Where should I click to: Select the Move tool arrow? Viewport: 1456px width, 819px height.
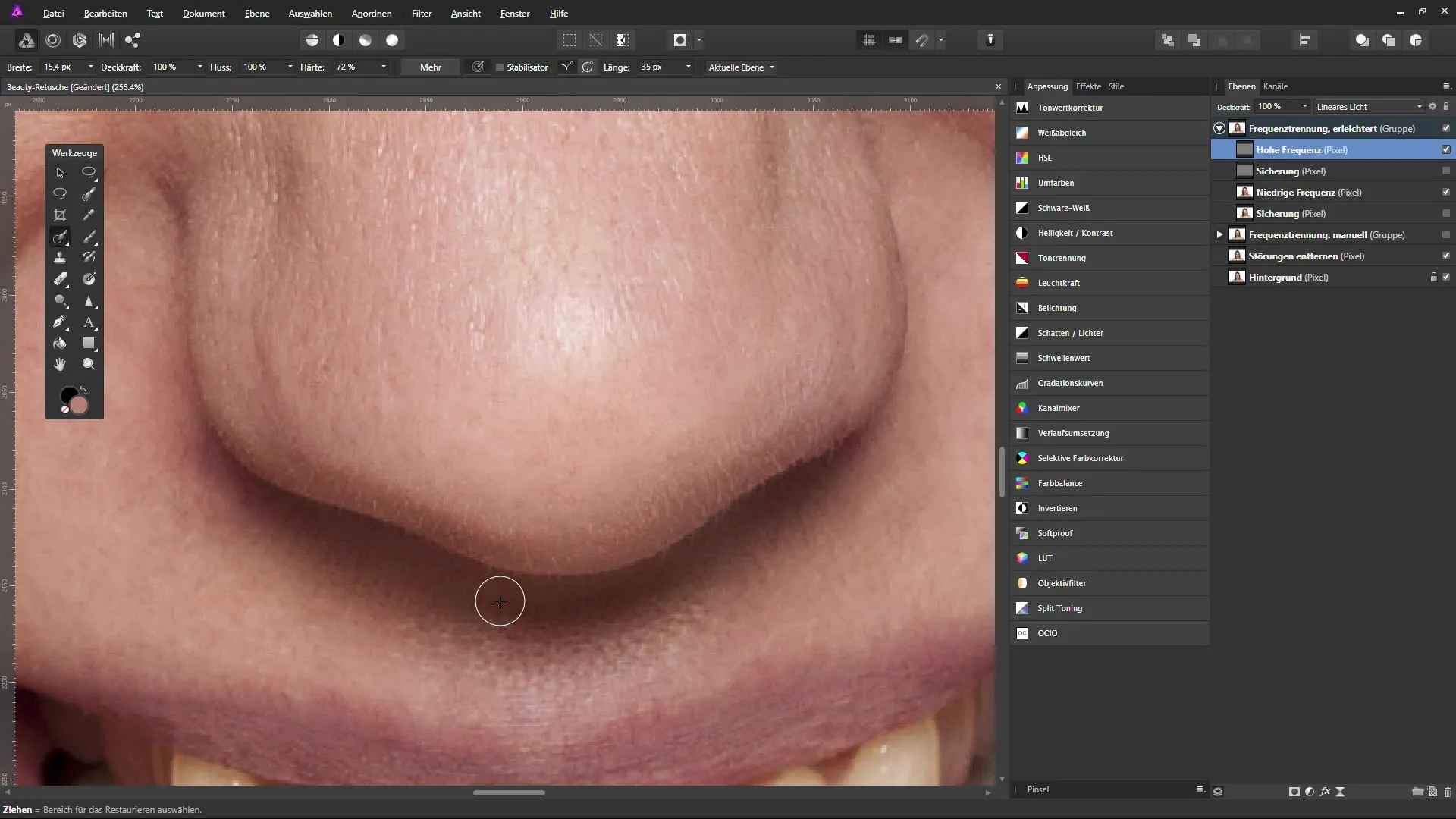point(60,173)
